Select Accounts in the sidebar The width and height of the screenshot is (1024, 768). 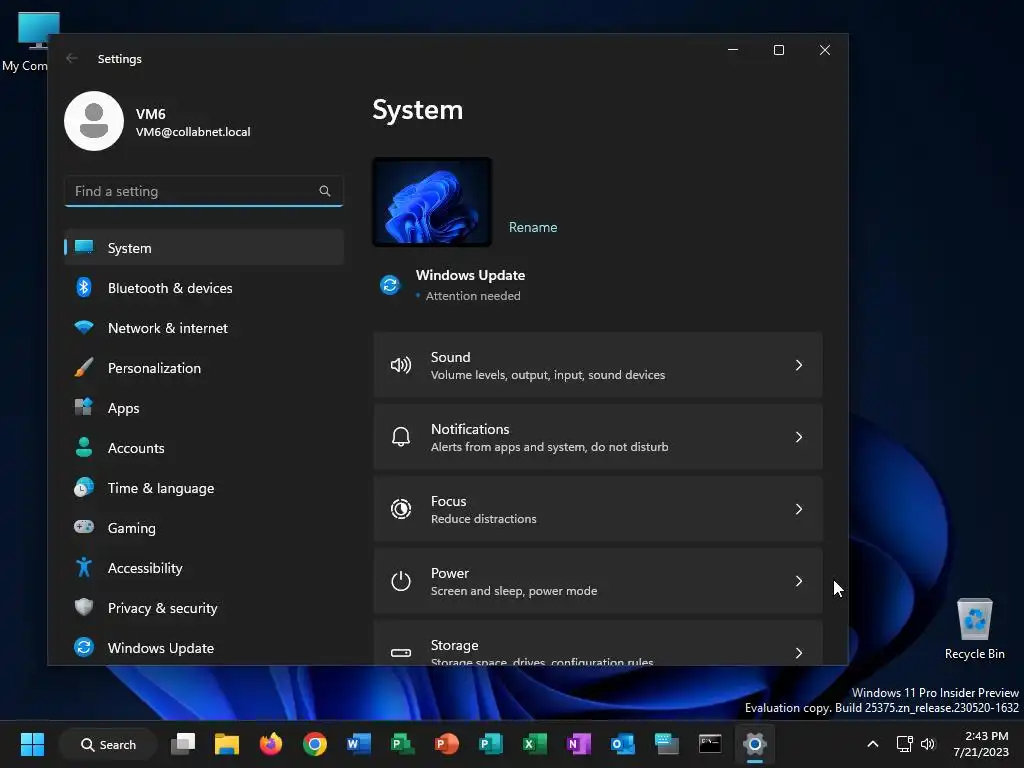click(x=204, y=448)
